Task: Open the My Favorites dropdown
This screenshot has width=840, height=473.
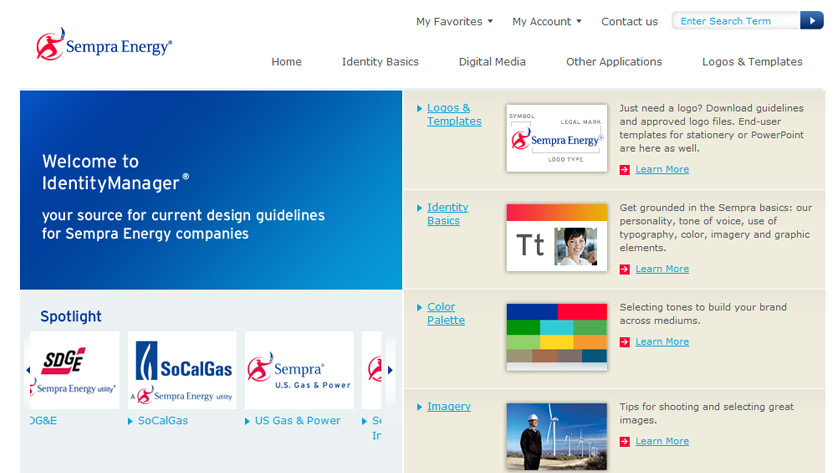Action: (454, 21)
